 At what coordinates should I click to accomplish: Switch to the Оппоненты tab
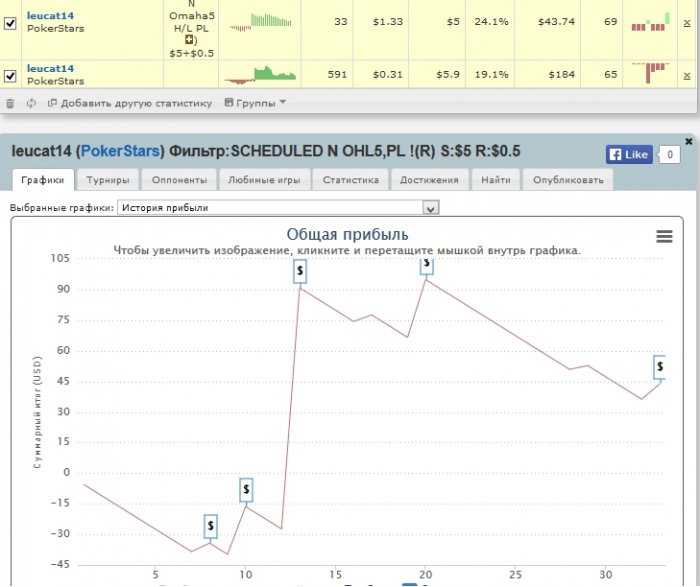[x=179, y=180]
